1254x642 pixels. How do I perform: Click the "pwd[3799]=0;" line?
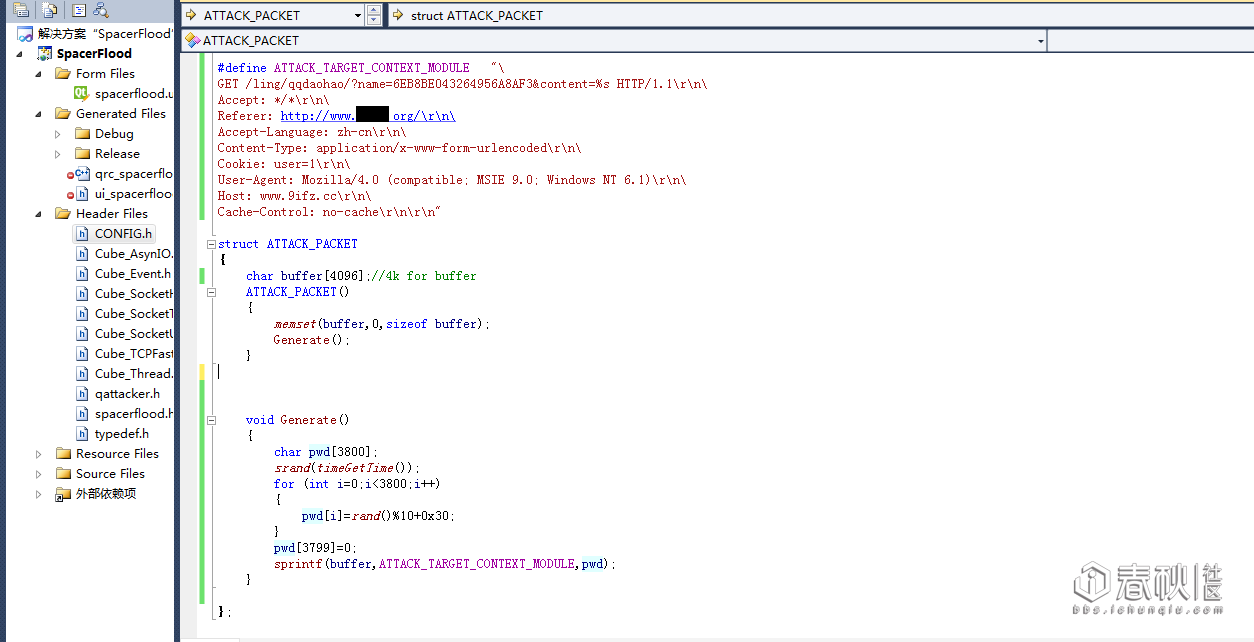click(315, 548)
